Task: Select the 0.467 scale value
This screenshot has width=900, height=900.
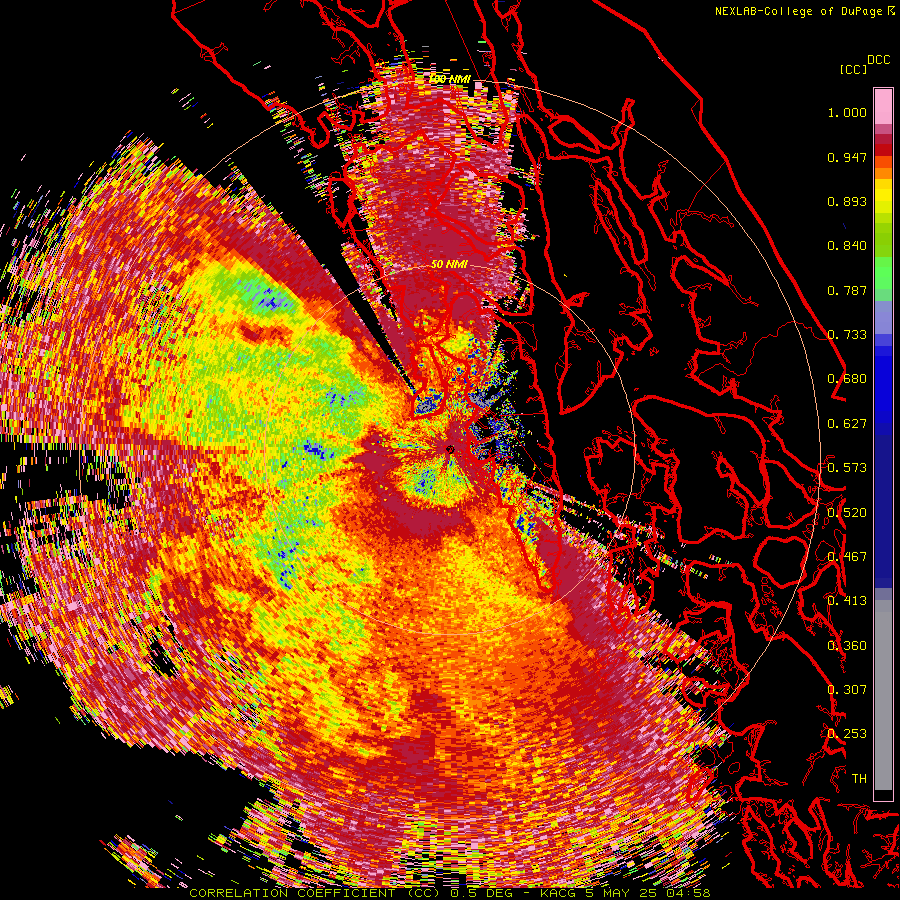Action: coord(847,557)
